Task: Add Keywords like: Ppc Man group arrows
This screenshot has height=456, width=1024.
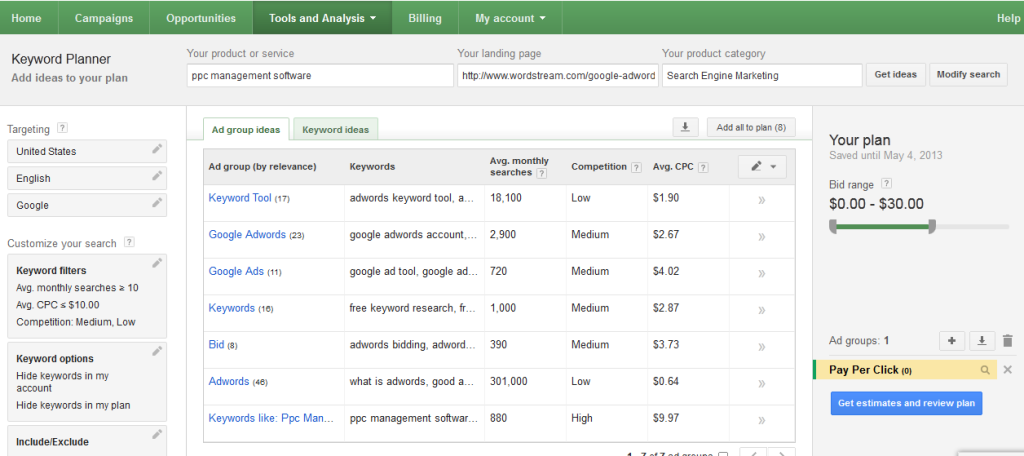Action: [x=761, y=421]
